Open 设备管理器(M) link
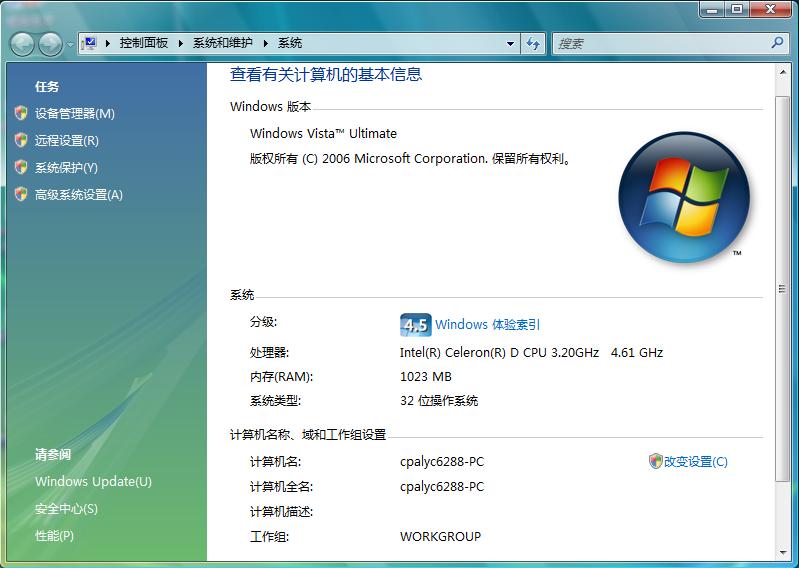 coord(75,114)
